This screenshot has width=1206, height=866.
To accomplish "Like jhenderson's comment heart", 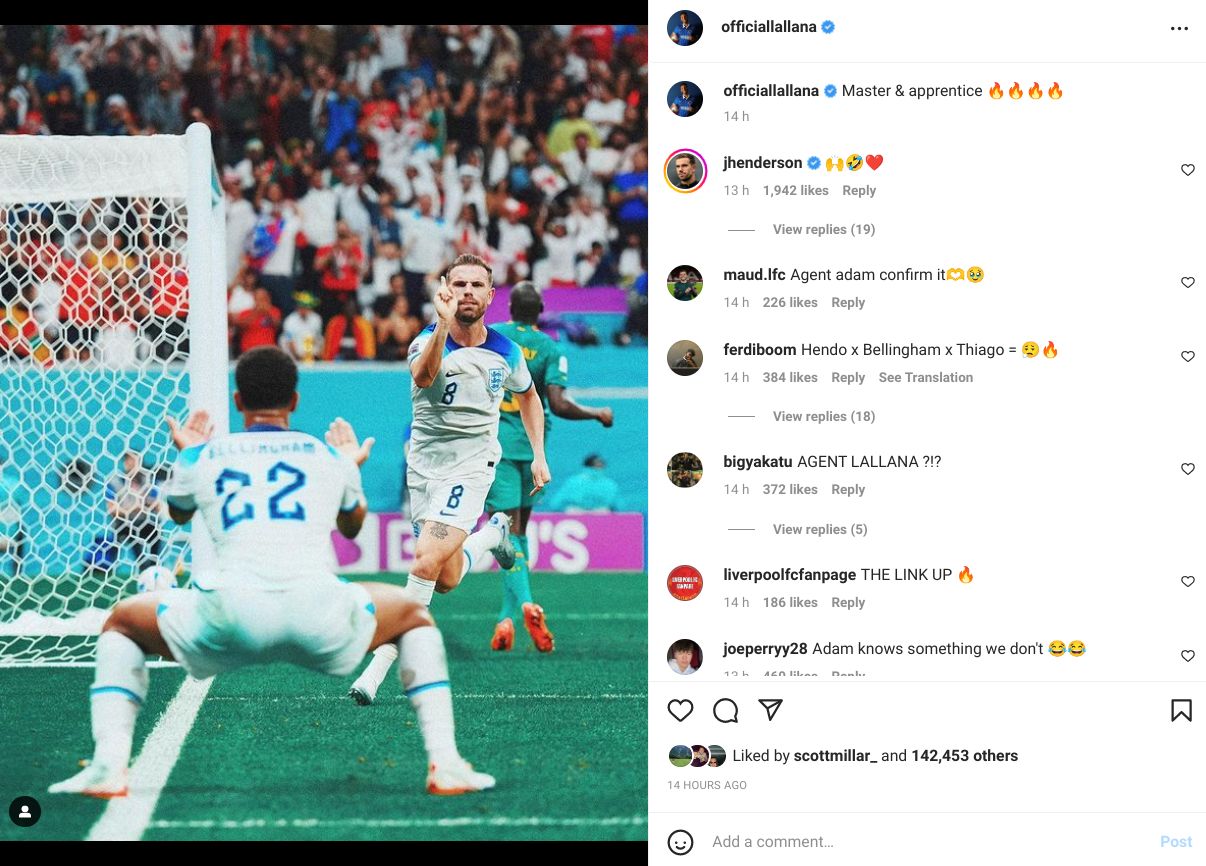I will [x=1188, y=170].
